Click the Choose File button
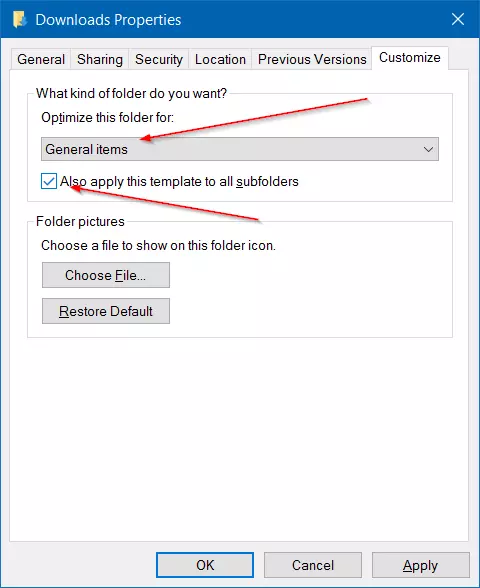 pos(106,275)
